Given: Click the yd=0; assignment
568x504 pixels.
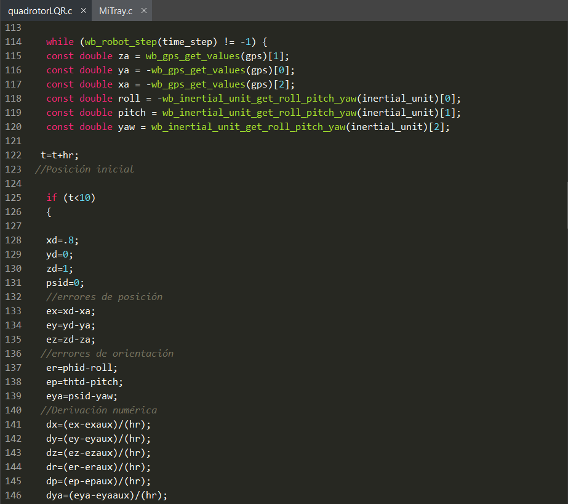Looking at the screenshot, I should point(59,254).
